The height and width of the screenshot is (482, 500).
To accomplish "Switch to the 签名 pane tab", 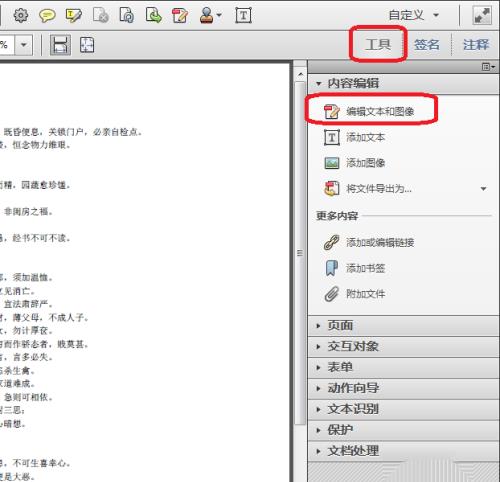I will pyautogui.click(x=427, y=44).
